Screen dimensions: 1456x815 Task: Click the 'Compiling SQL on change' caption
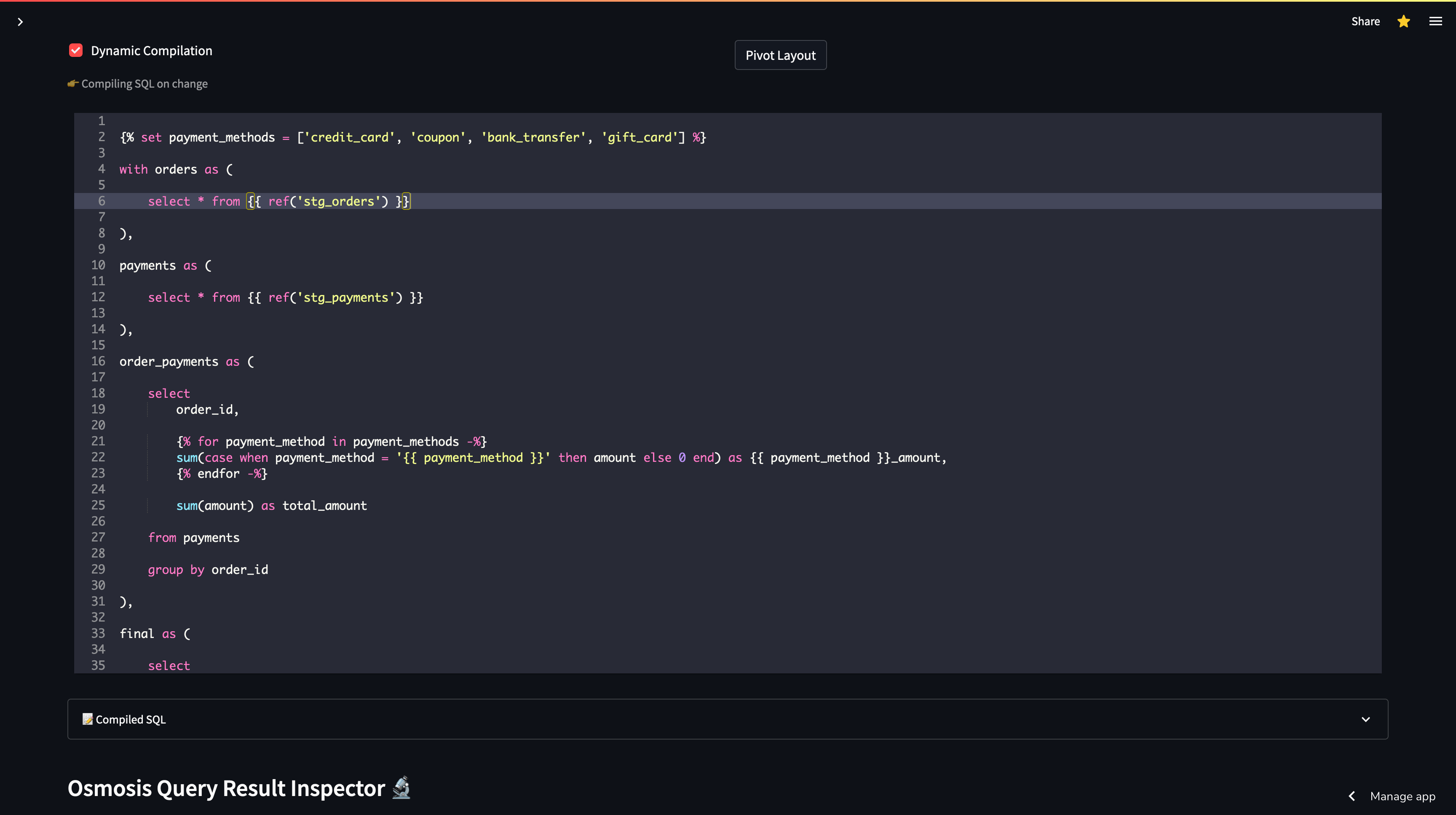pos(144,83)
